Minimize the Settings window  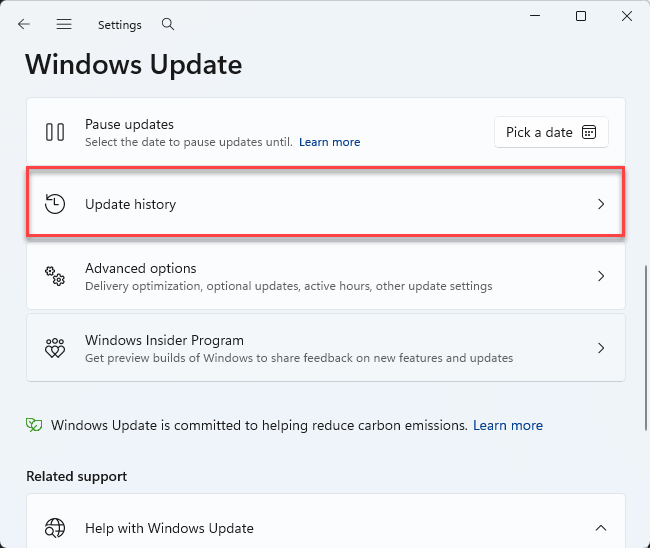click(535, 16)
